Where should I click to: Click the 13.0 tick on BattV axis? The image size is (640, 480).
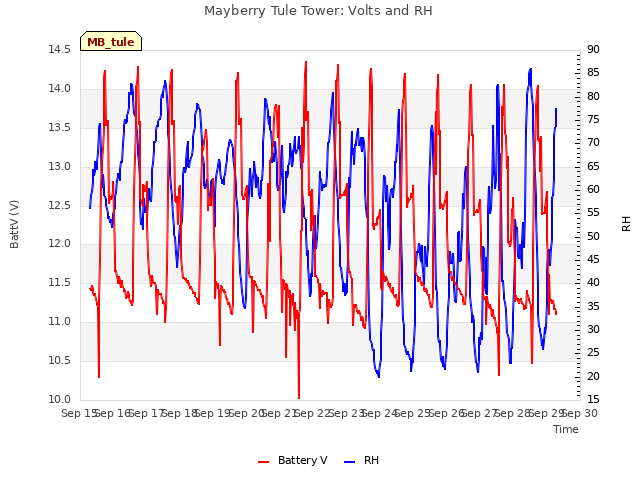[x=60, y=167]
